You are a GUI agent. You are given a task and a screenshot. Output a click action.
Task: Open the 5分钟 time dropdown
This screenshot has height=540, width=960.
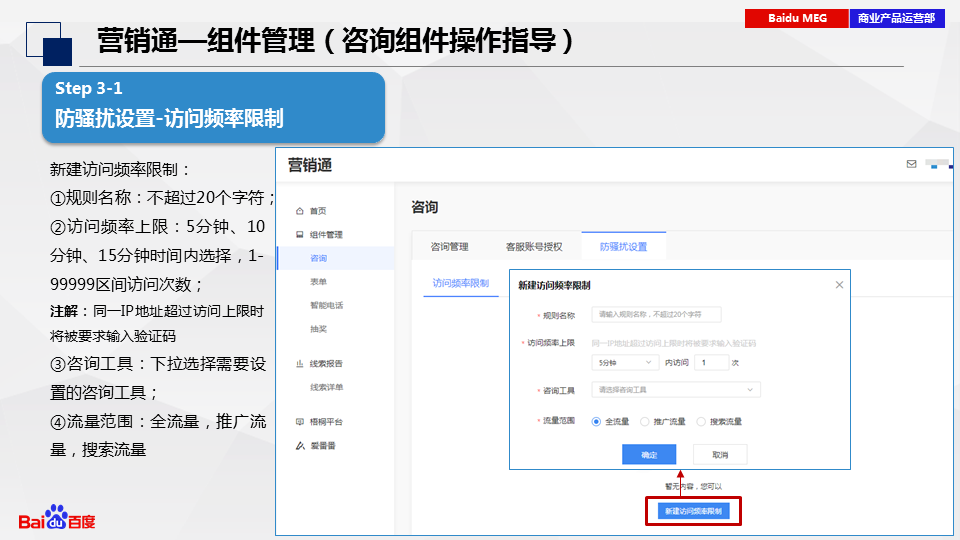(x=625, y=362)
